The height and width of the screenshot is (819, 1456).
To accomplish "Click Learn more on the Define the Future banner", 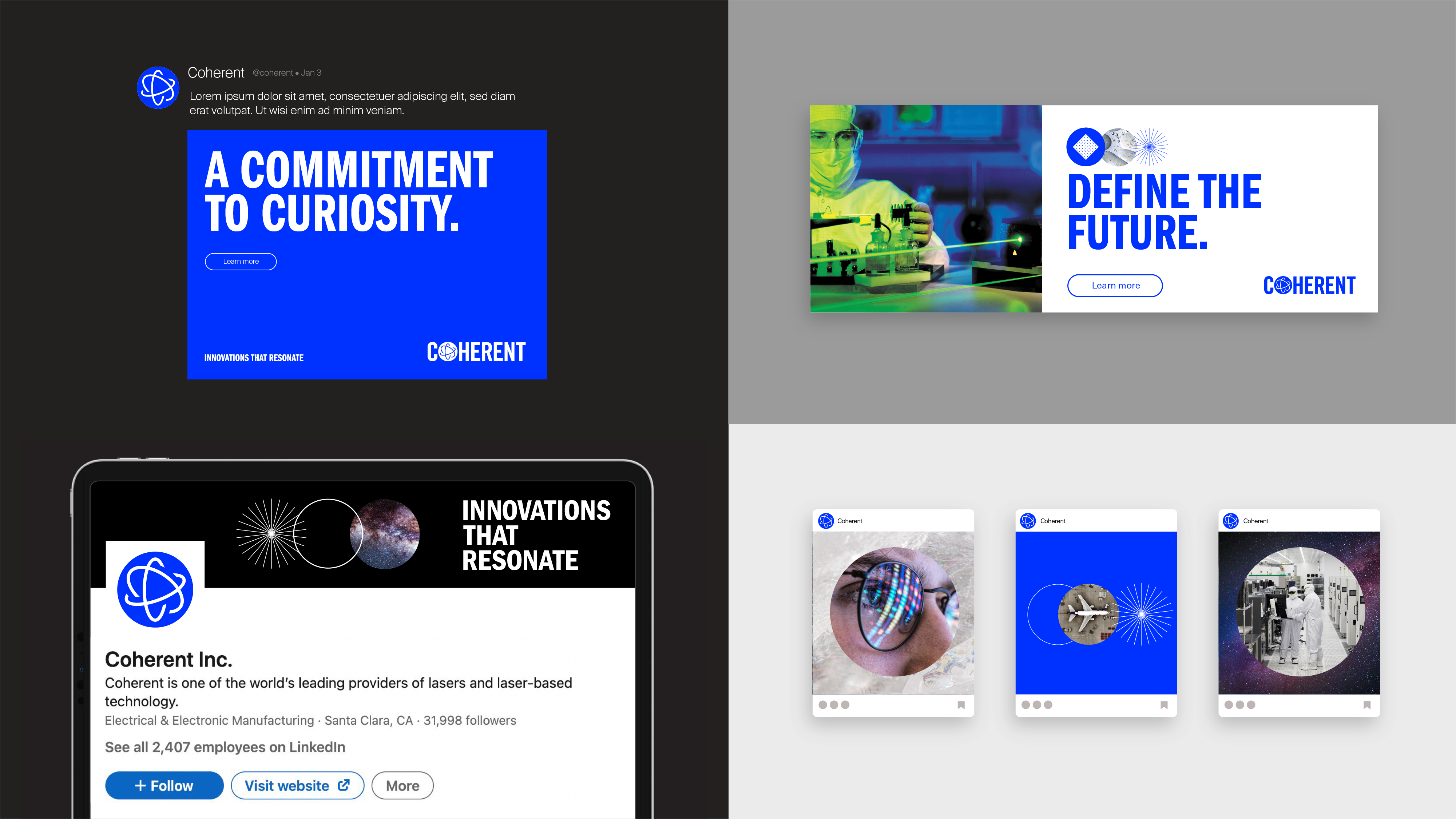I will [x=1115, y=286].
